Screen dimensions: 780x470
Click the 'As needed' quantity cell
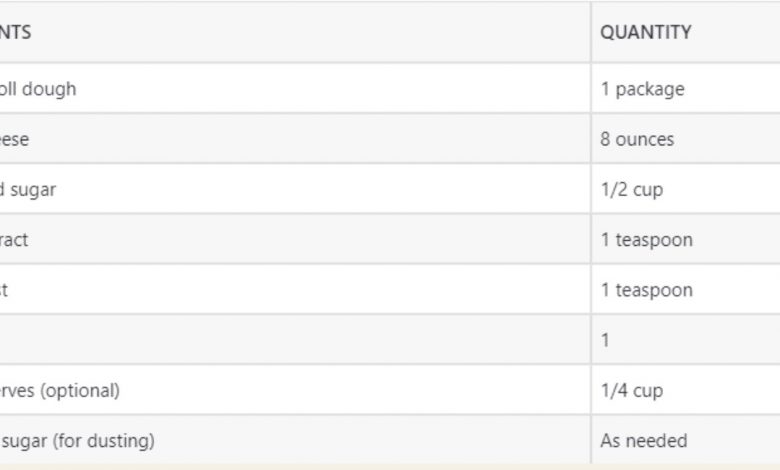point(643,440)
